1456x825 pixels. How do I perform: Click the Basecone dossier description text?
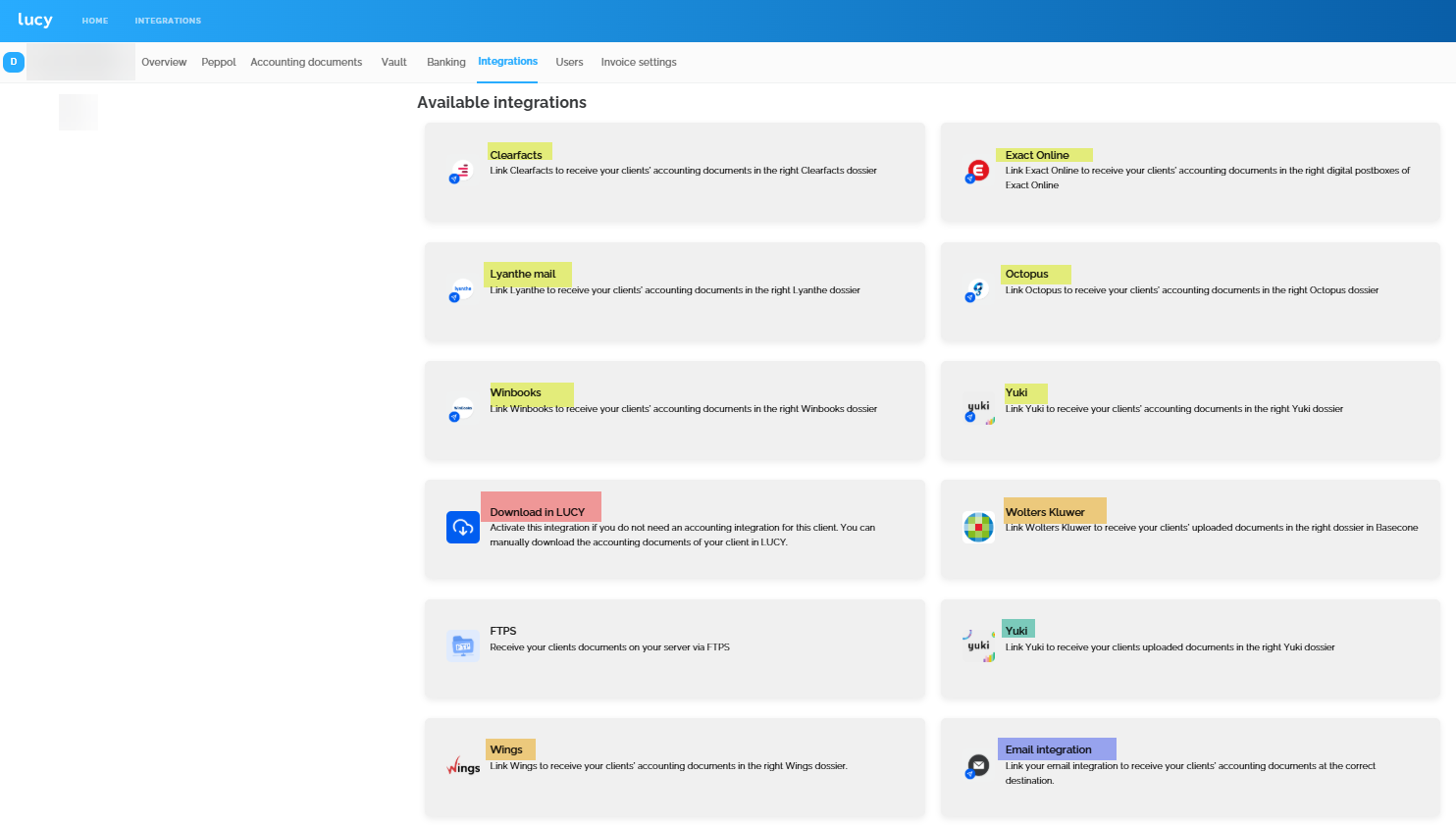pos(1212,528)
